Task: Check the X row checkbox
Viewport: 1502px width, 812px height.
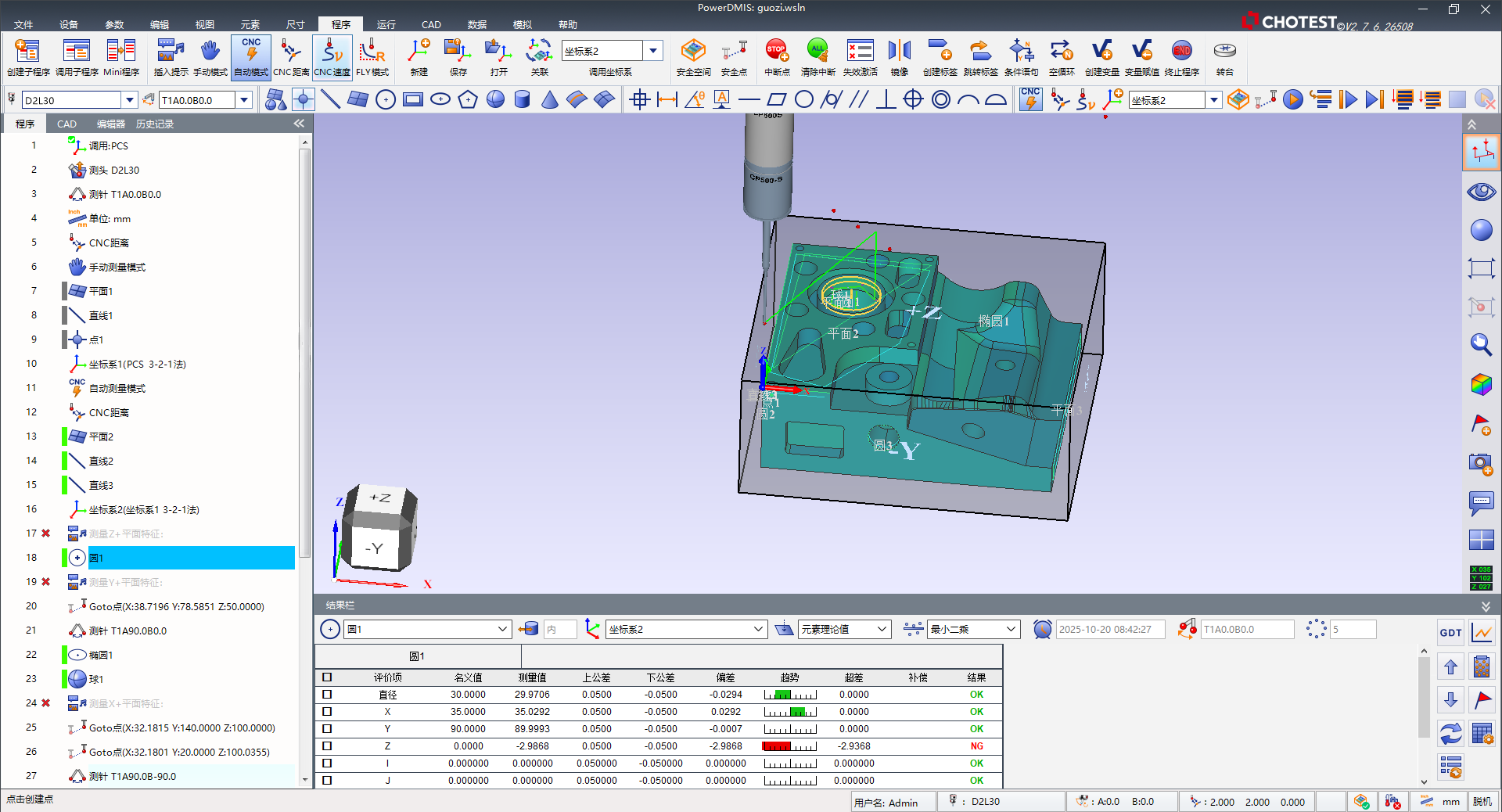Action: pyautogui.click(x=327, y=712)
